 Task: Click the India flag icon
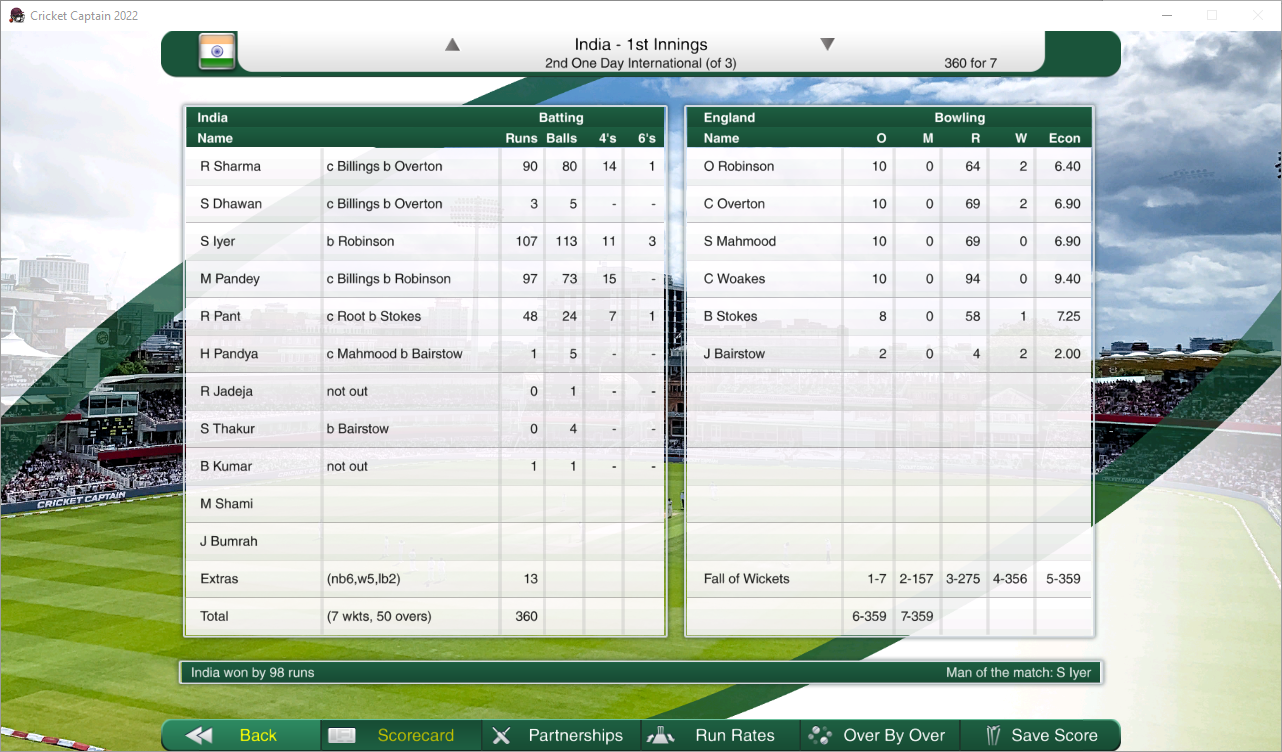coord(217,51)
